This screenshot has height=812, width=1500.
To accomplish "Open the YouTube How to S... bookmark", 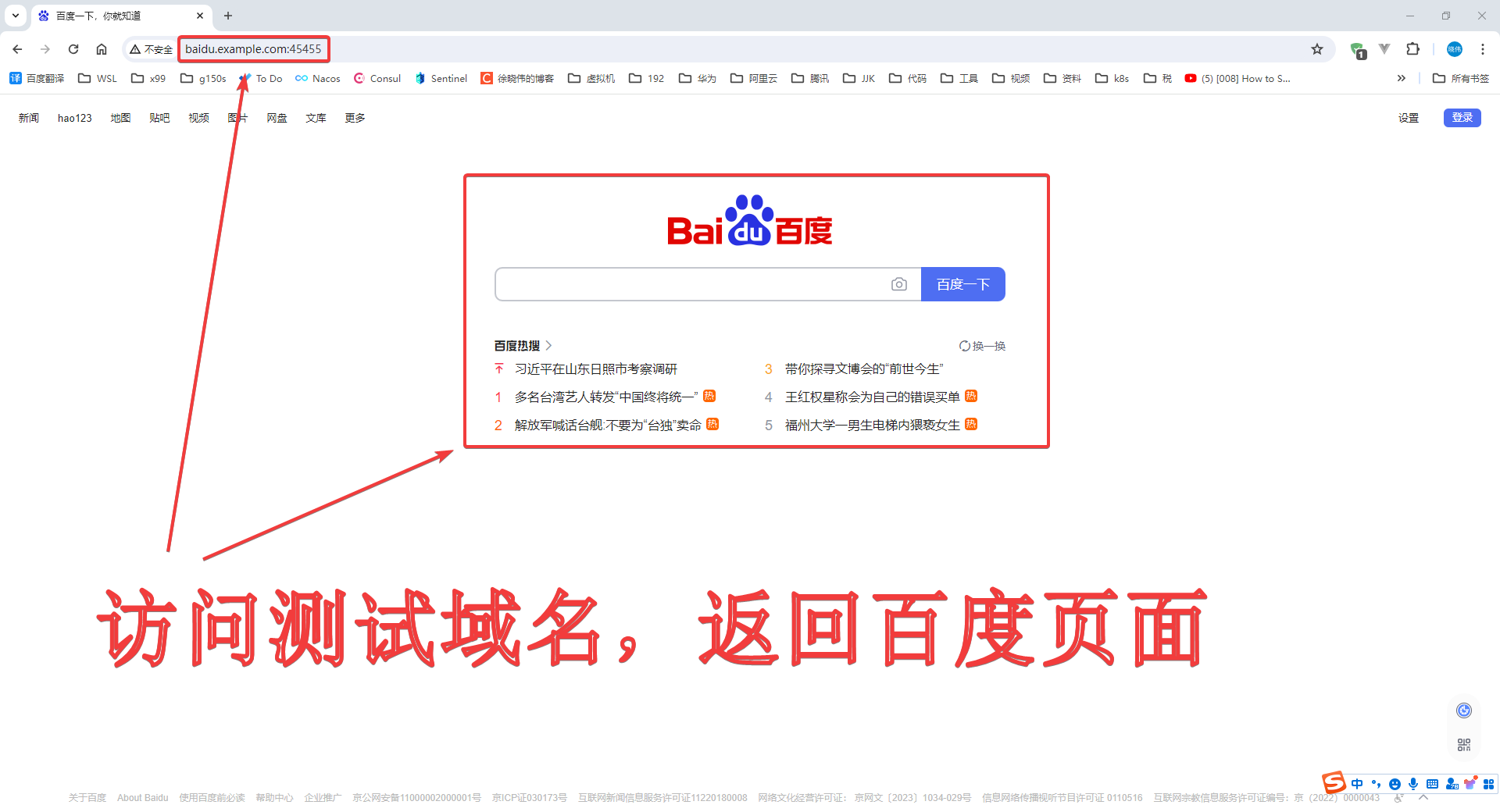I will [1237, 78].
